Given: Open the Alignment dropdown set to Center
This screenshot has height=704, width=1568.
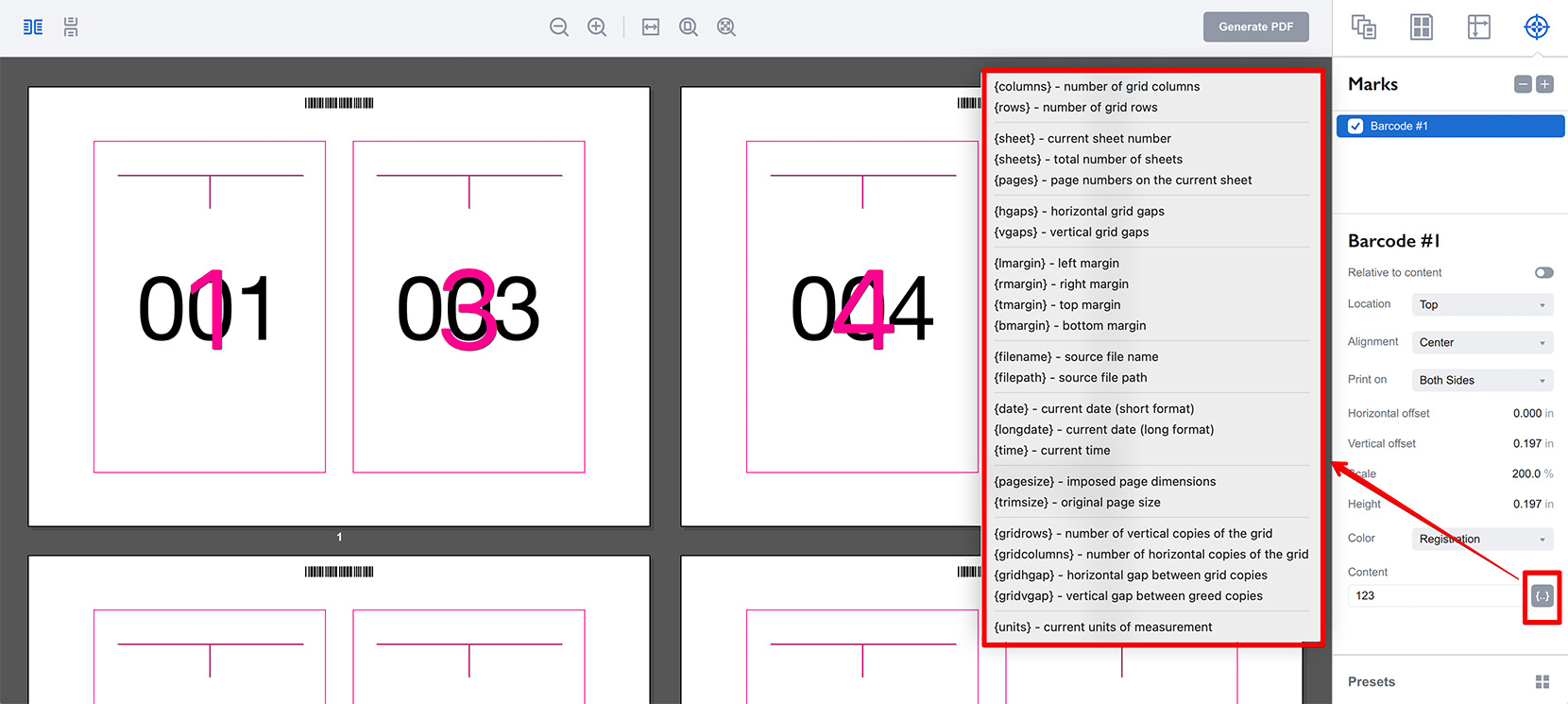Looking at the screenshot, I should point(1482,342).
